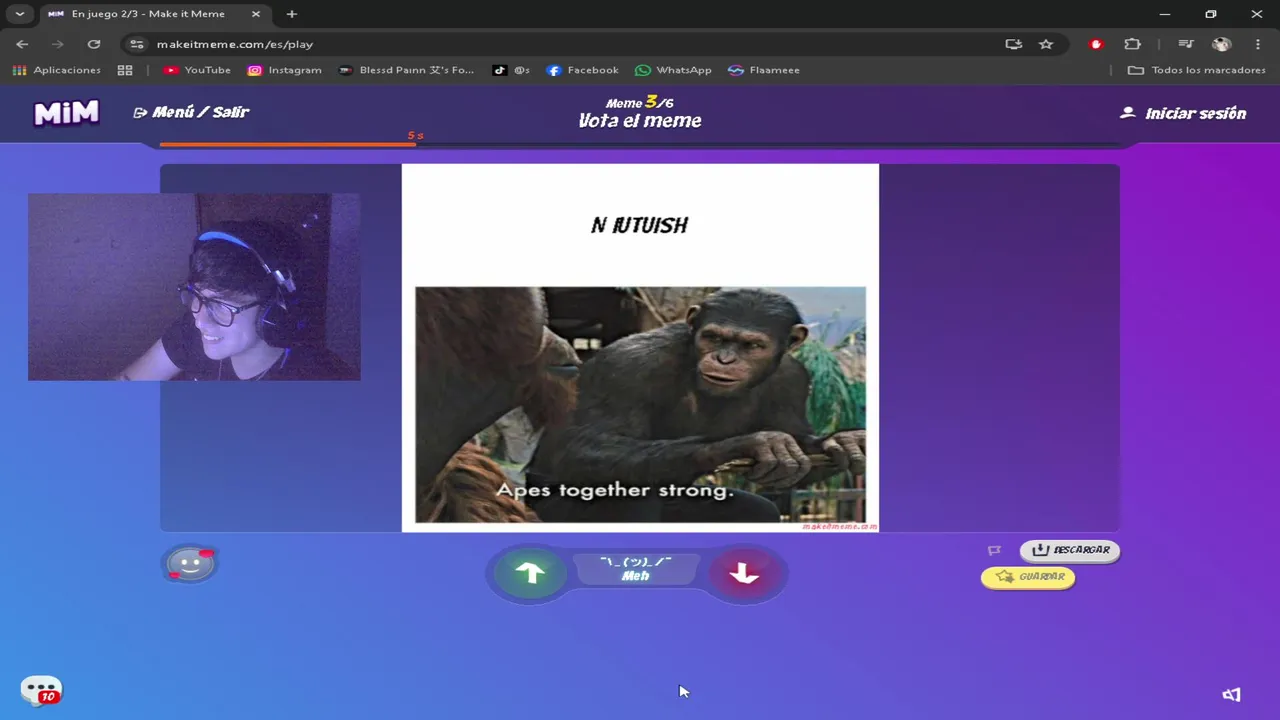Open the Facebook bookmark
The width and height of the screenshot is (1280, 720).
(x=583, y=70)
